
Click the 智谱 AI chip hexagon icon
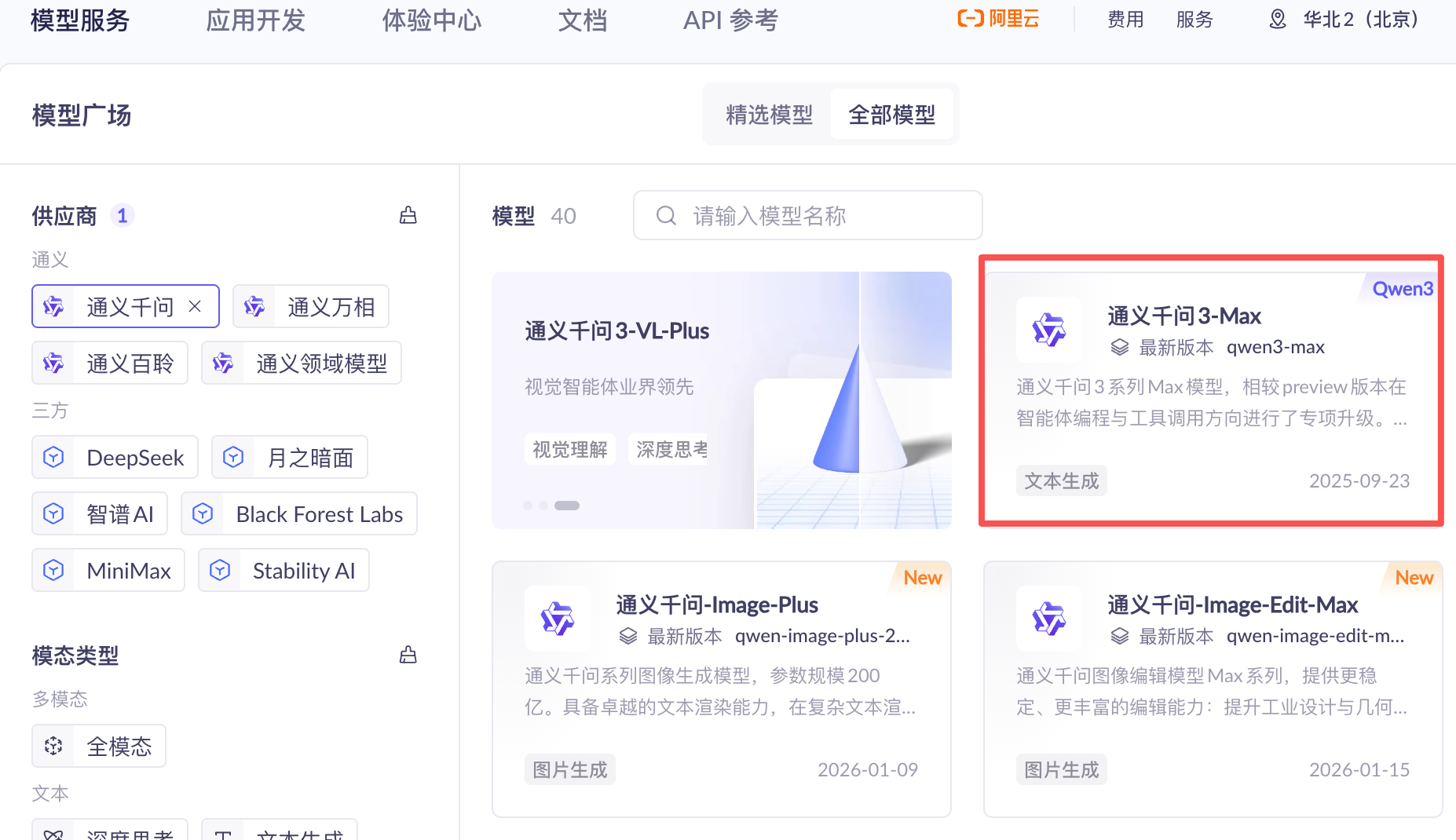coord(53,513)
